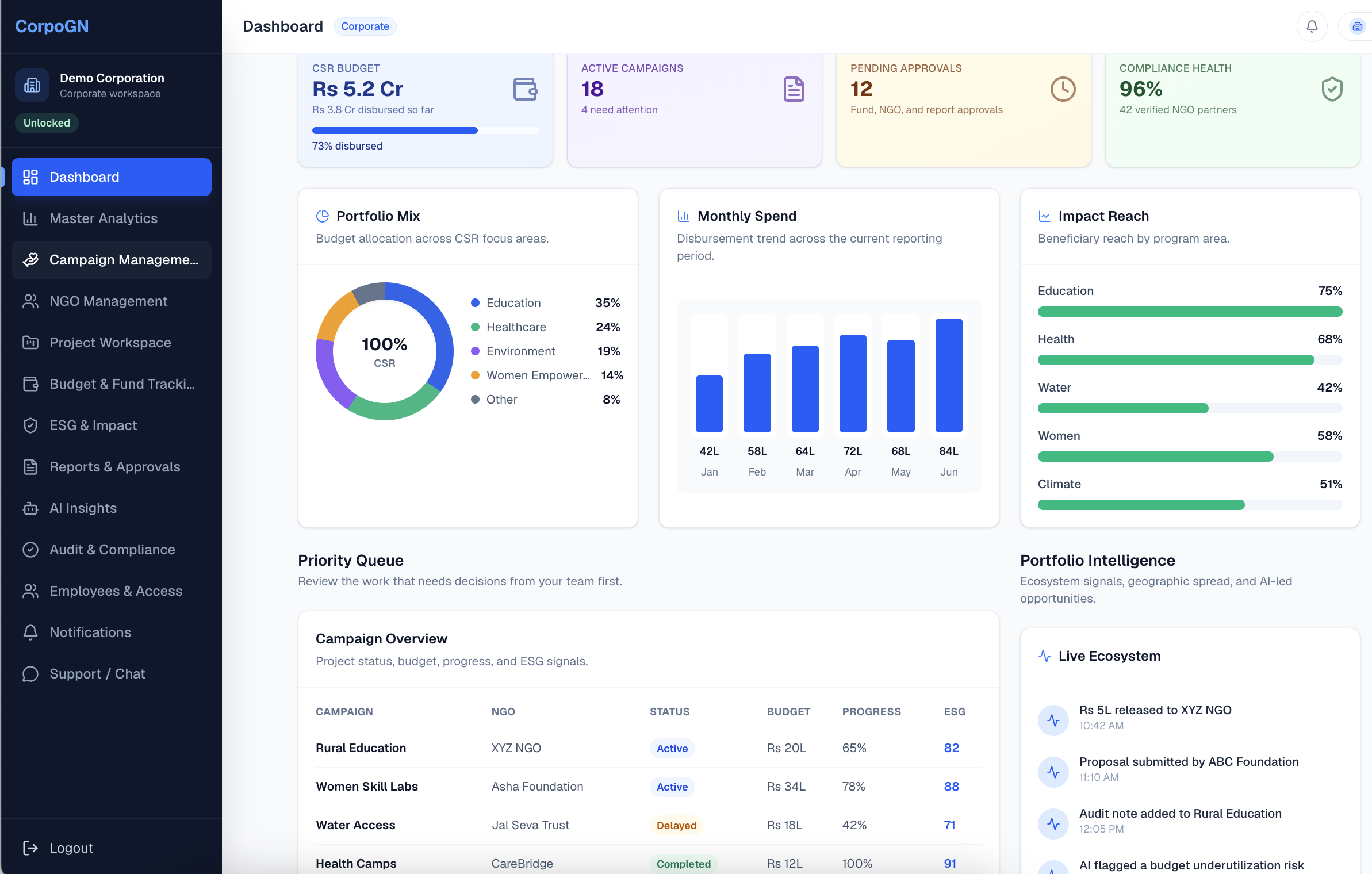Open Reports & Approvals

[112, 467]
